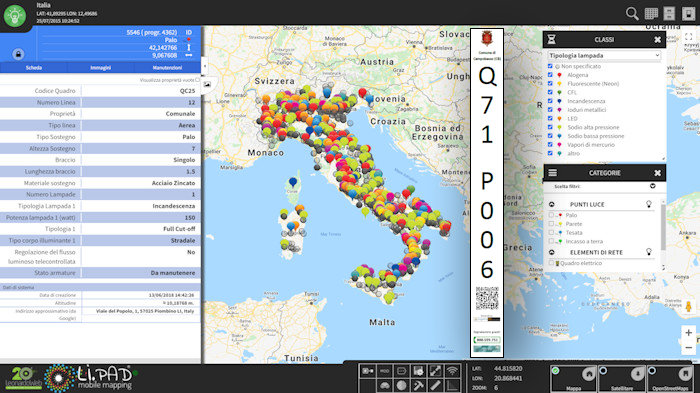Screen dimensions: 700x393
Task: Click the Wi-Fi signal tool icon
Action: 452,371
